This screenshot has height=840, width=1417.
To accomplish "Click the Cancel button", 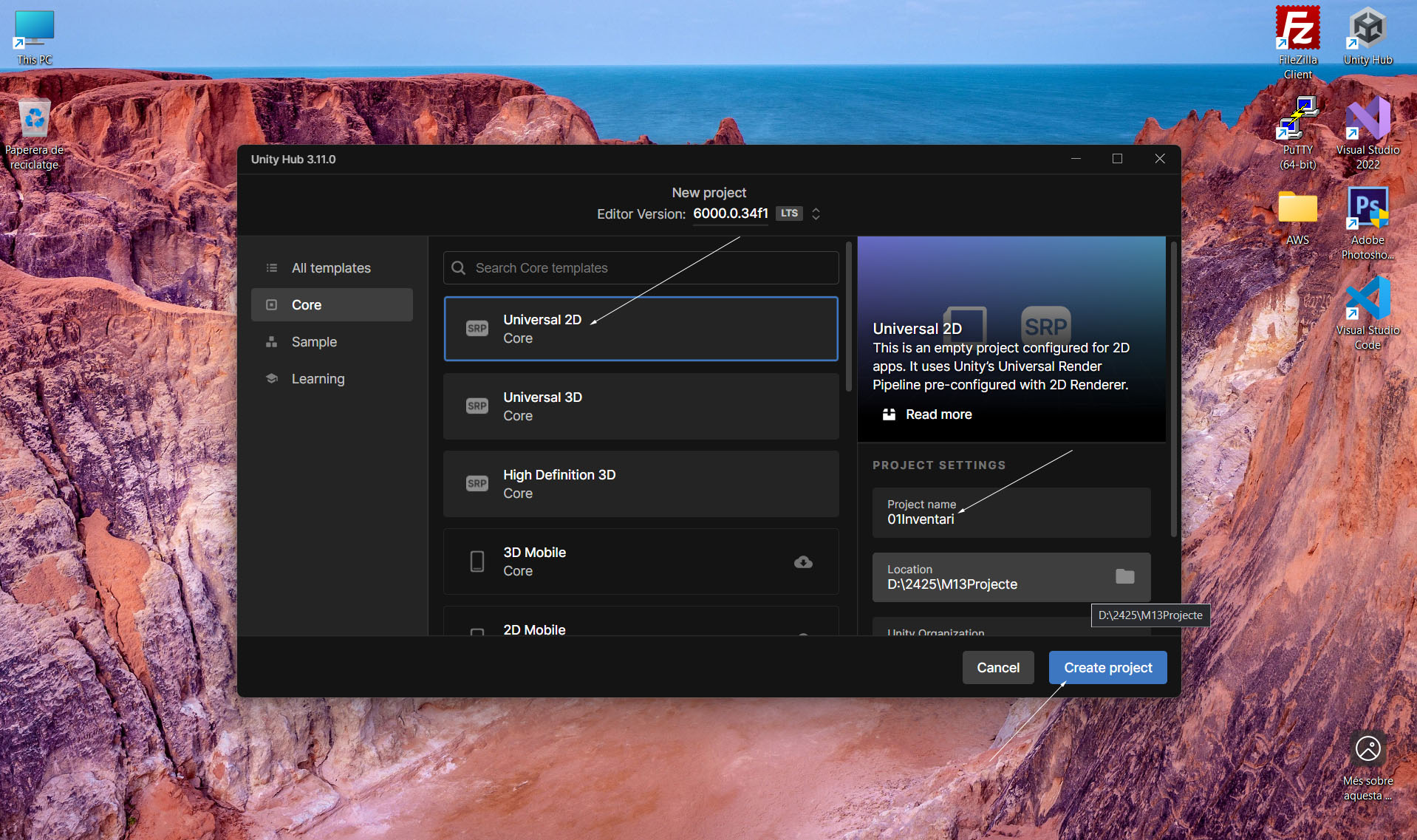I will click(x=997, y=668).
